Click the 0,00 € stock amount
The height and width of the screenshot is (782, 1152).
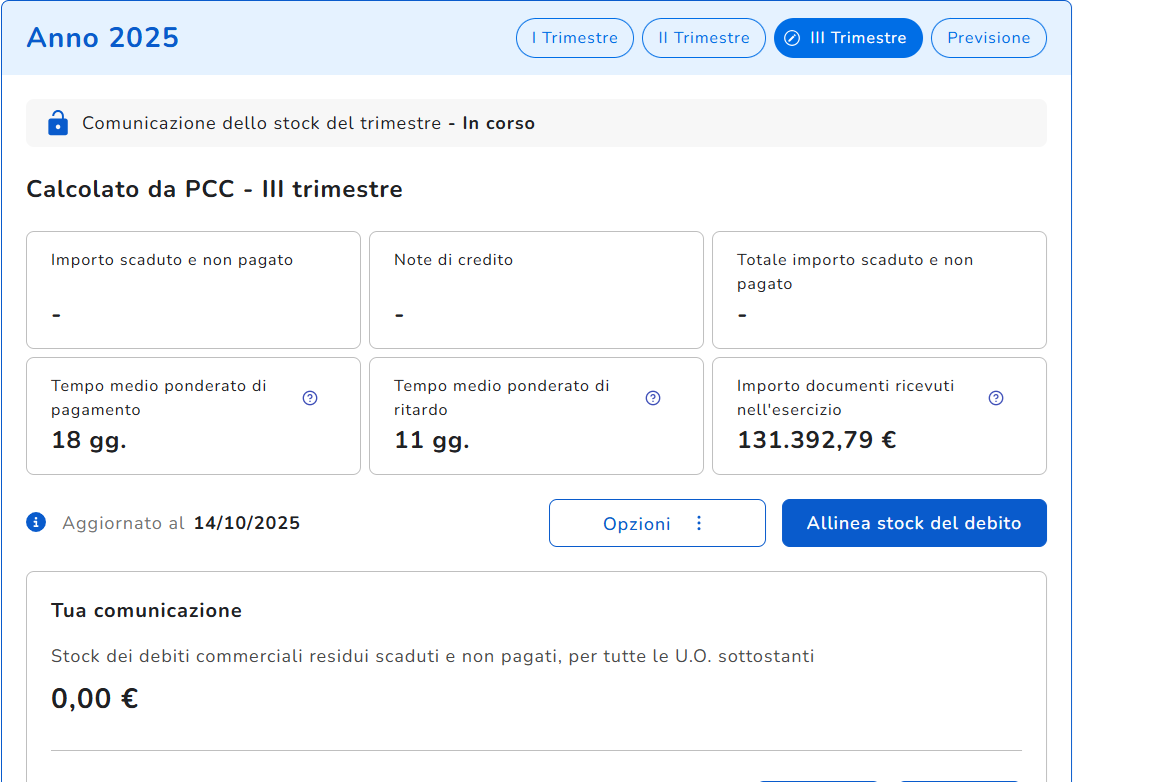95,698
